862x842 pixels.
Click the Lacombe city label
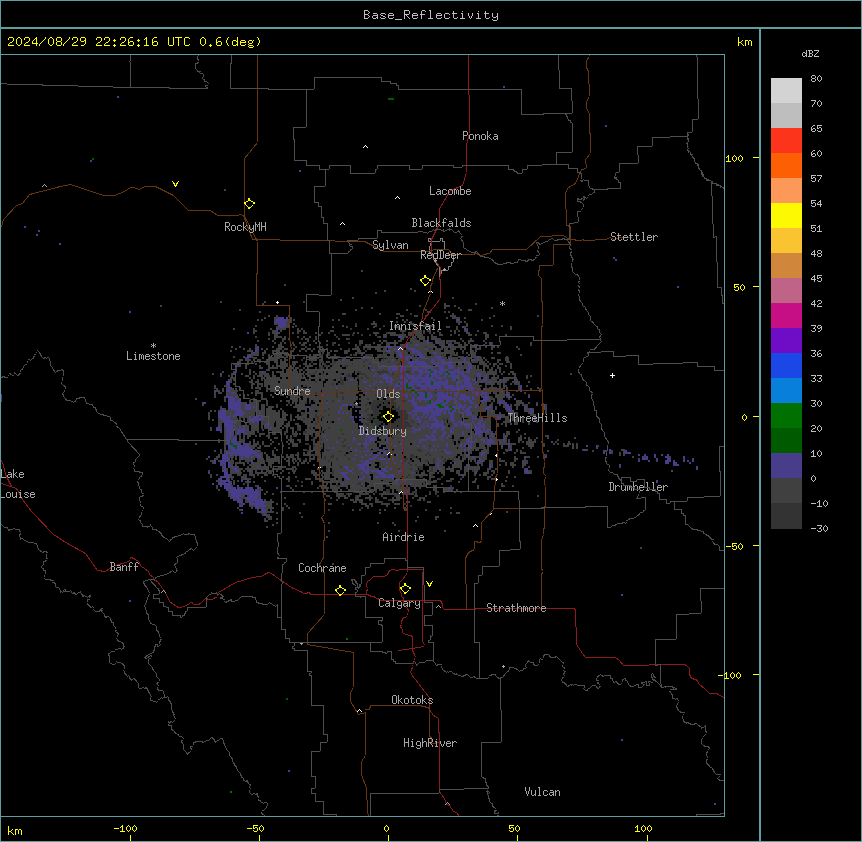point(450,191)
